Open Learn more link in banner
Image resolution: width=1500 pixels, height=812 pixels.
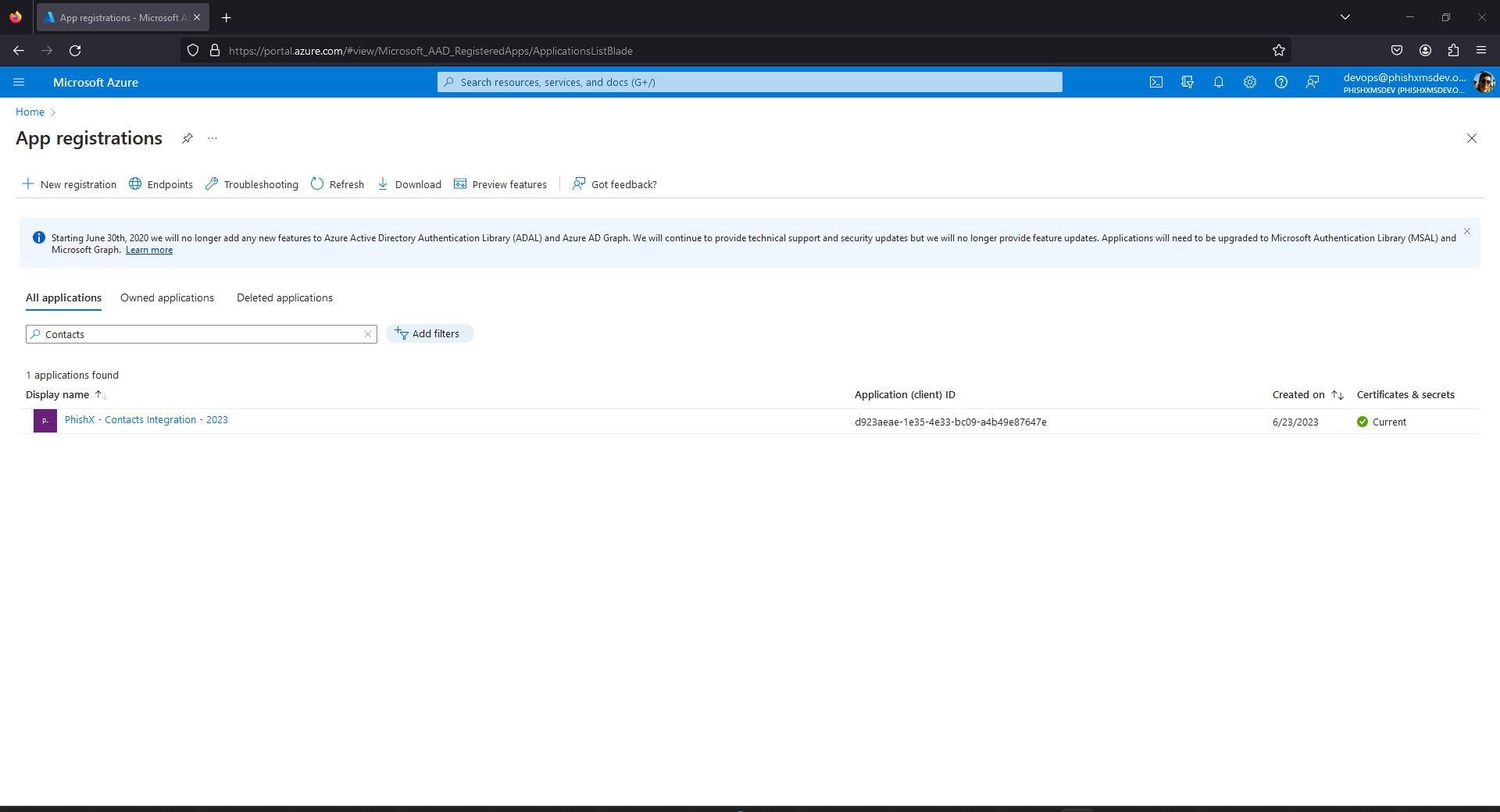pyautogui.click(x=149, y=250)
